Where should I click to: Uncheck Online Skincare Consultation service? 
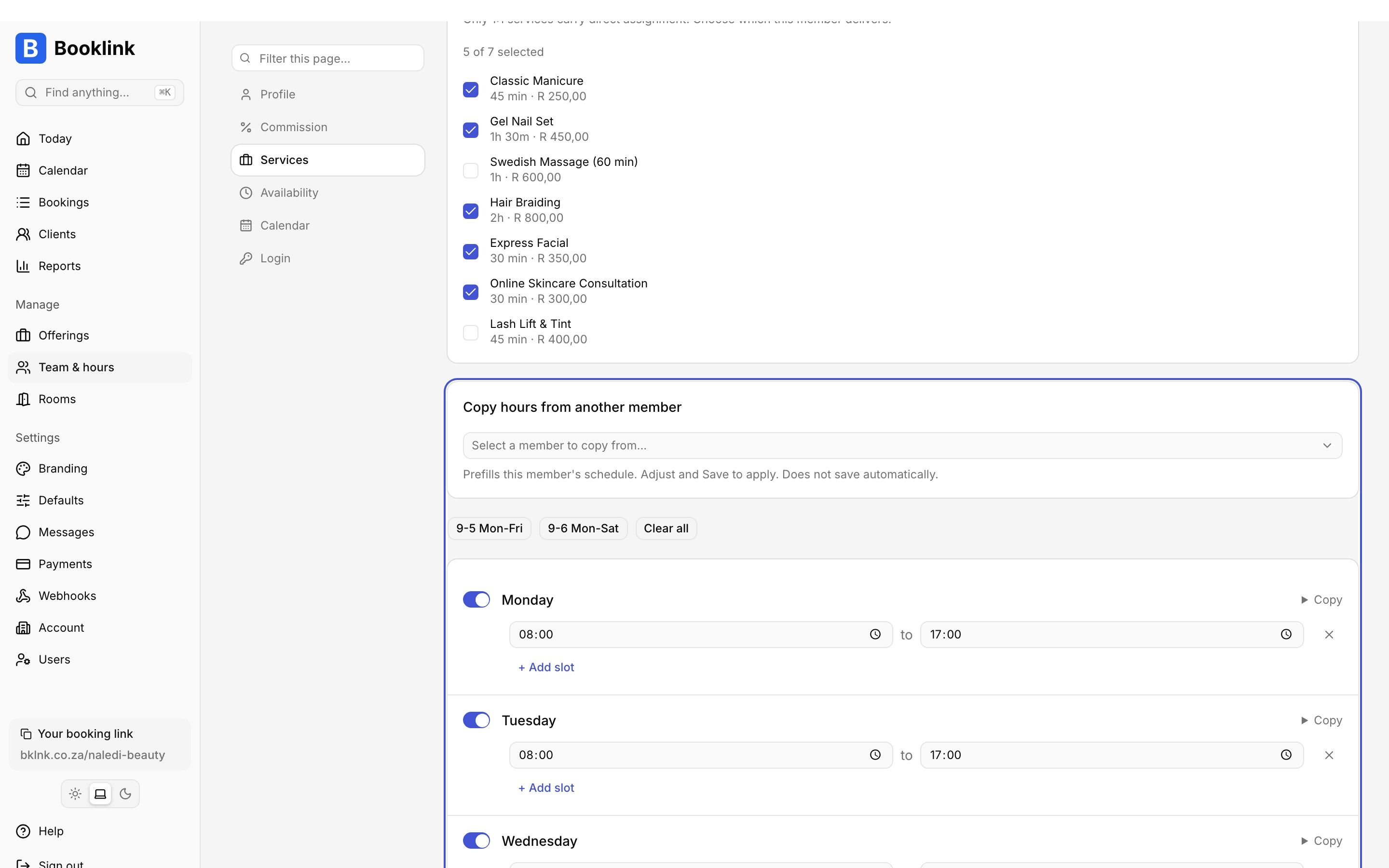(x=471, y=292)
